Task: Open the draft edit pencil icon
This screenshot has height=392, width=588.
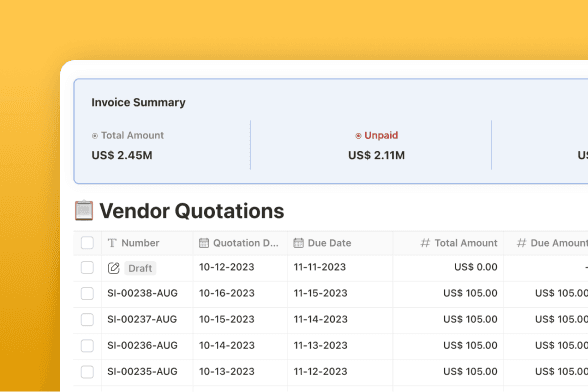Action: (113, 268)
